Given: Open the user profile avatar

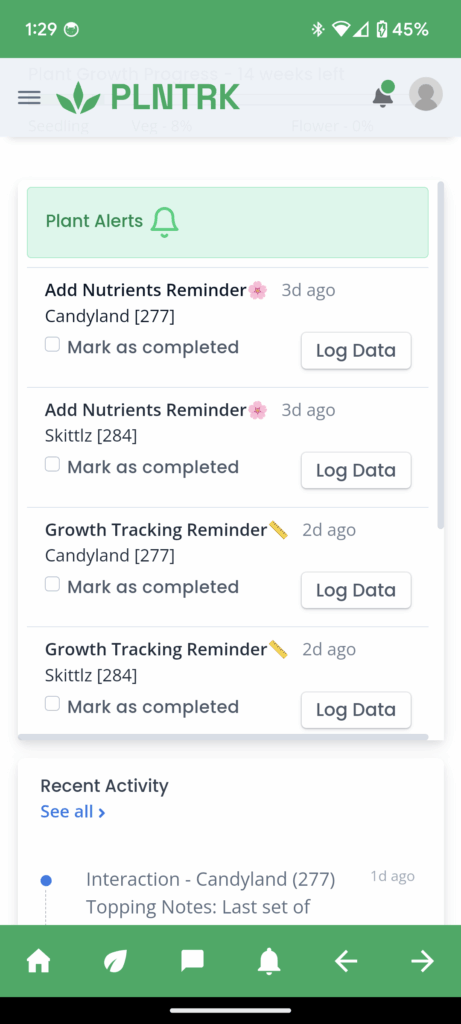Looking at the screenshot, I should tap(426, 94).
